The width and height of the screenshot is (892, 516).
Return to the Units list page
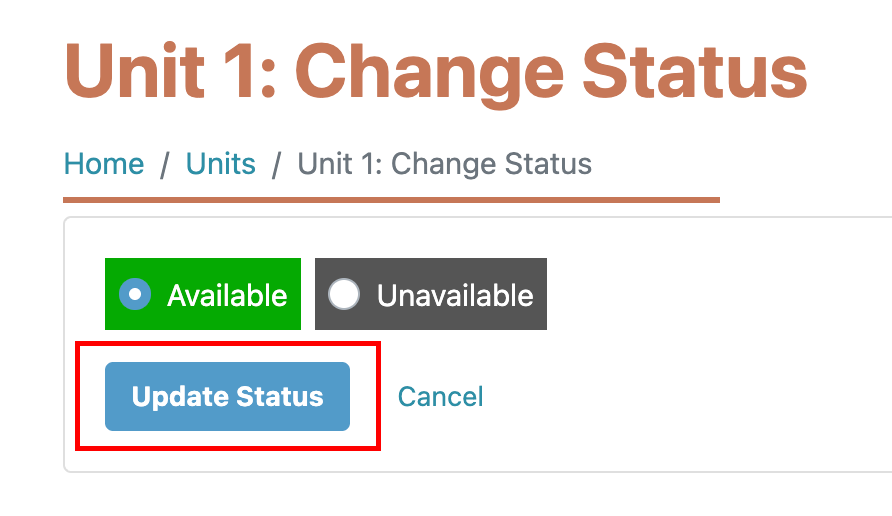pyautogui.click(x=221, y=164)
